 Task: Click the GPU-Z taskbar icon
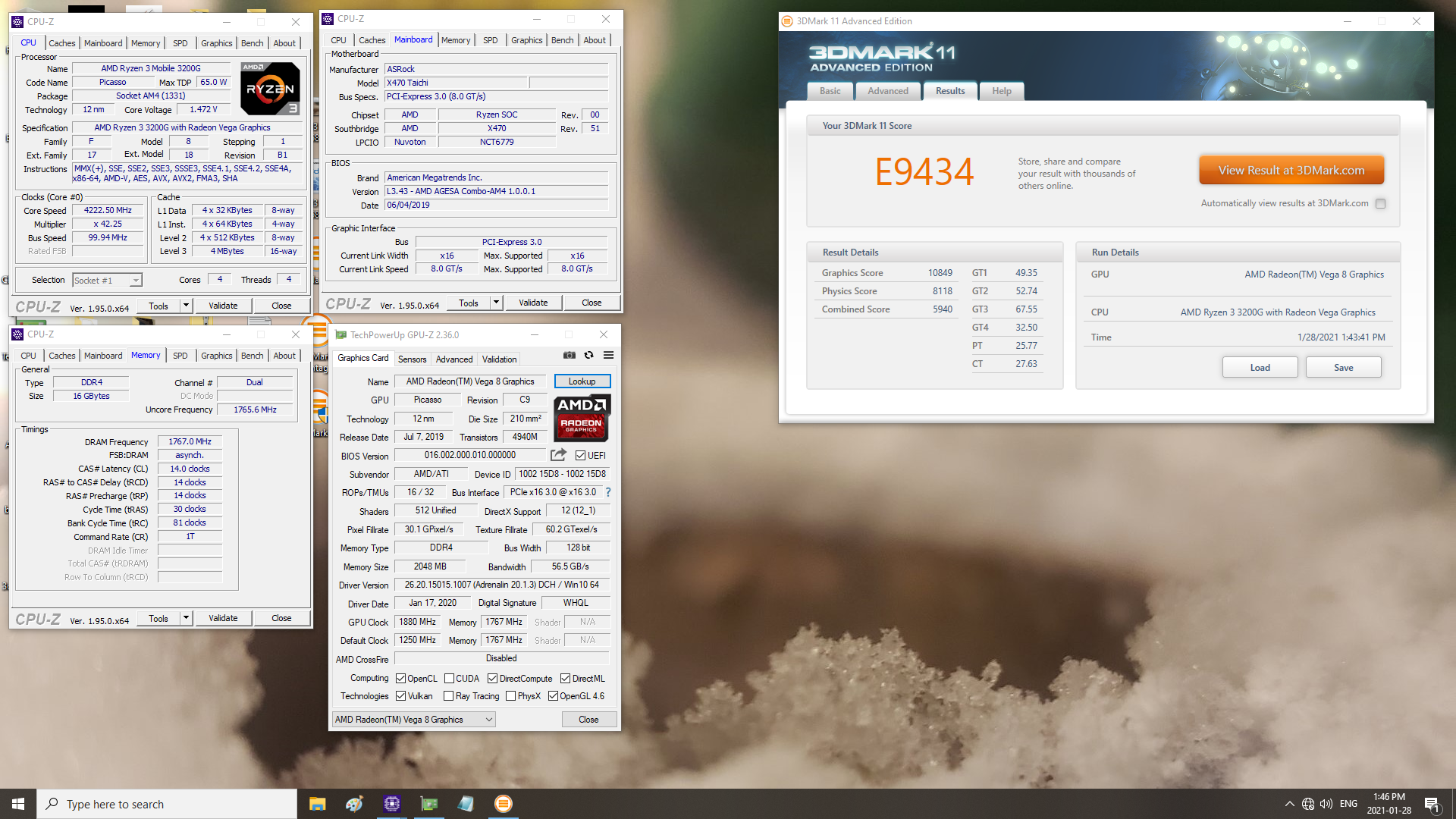429,804
